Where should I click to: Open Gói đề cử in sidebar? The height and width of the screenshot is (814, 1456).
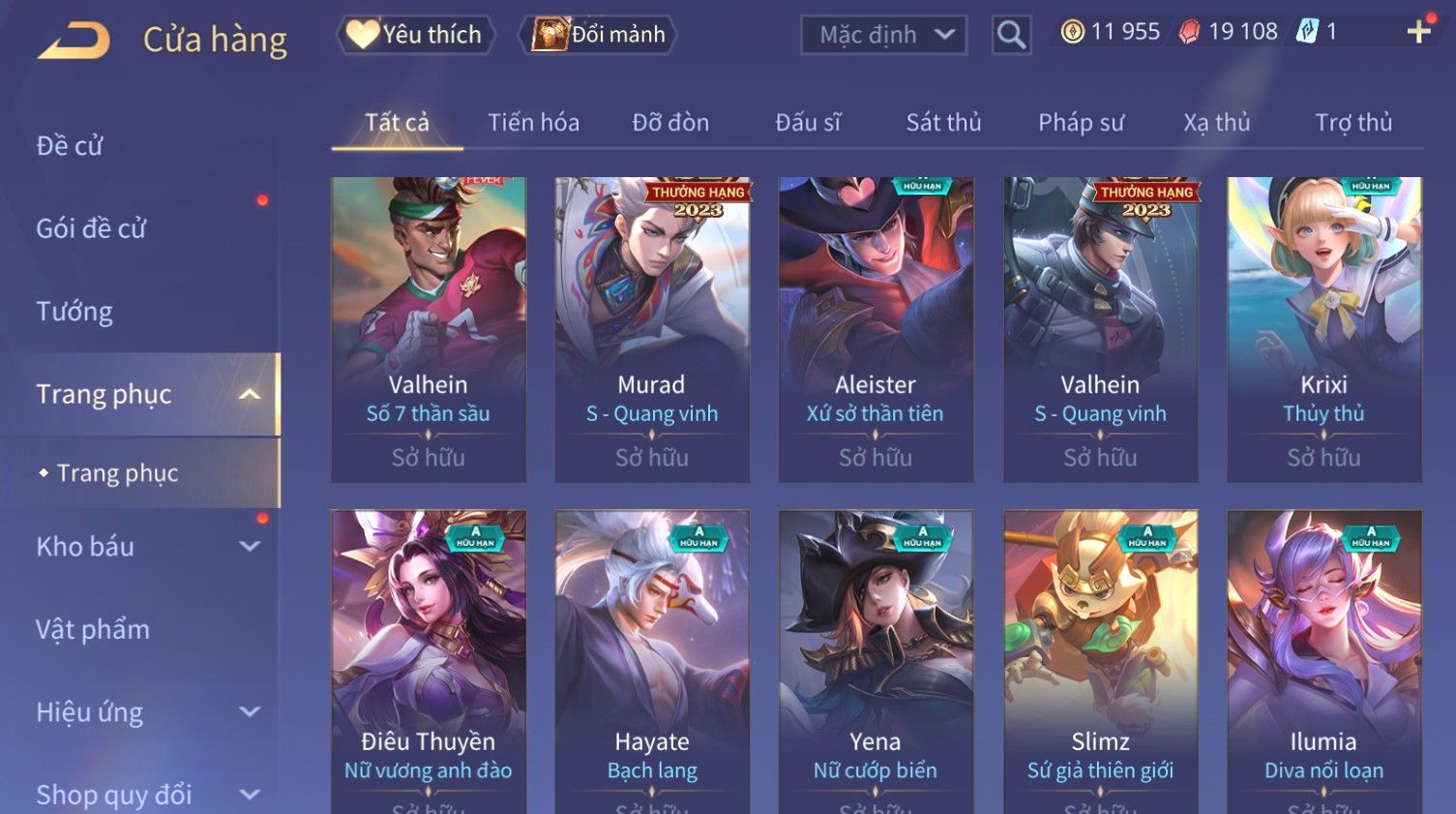[91, 228]
